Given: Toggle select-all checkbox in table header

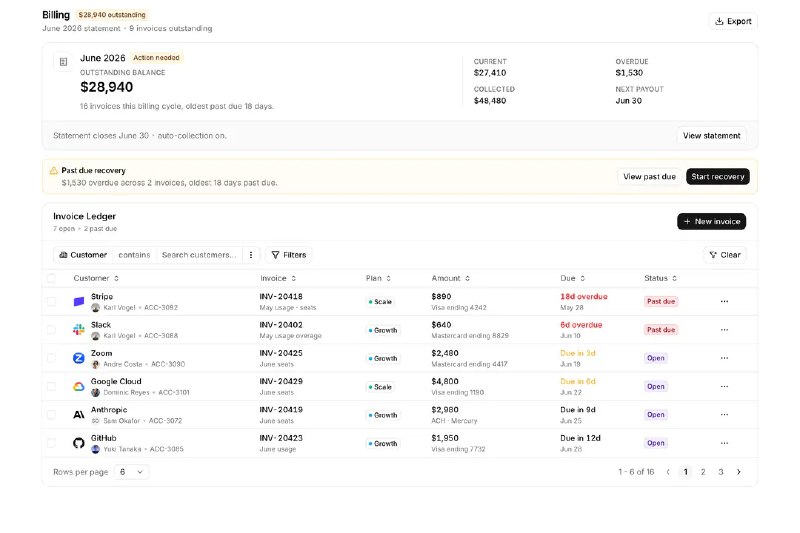Looking at the screenshot, I should pos(52,278).
